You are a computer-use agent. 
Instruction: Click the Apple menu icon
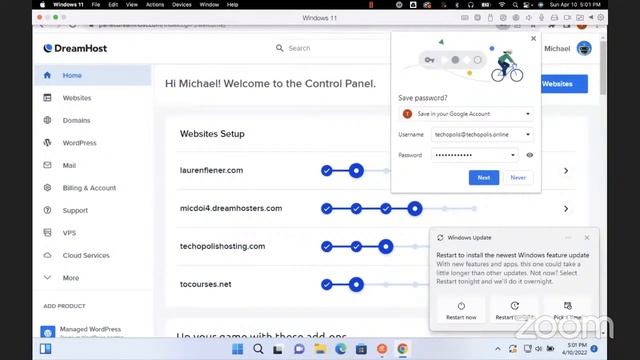(x=42, y=4)
